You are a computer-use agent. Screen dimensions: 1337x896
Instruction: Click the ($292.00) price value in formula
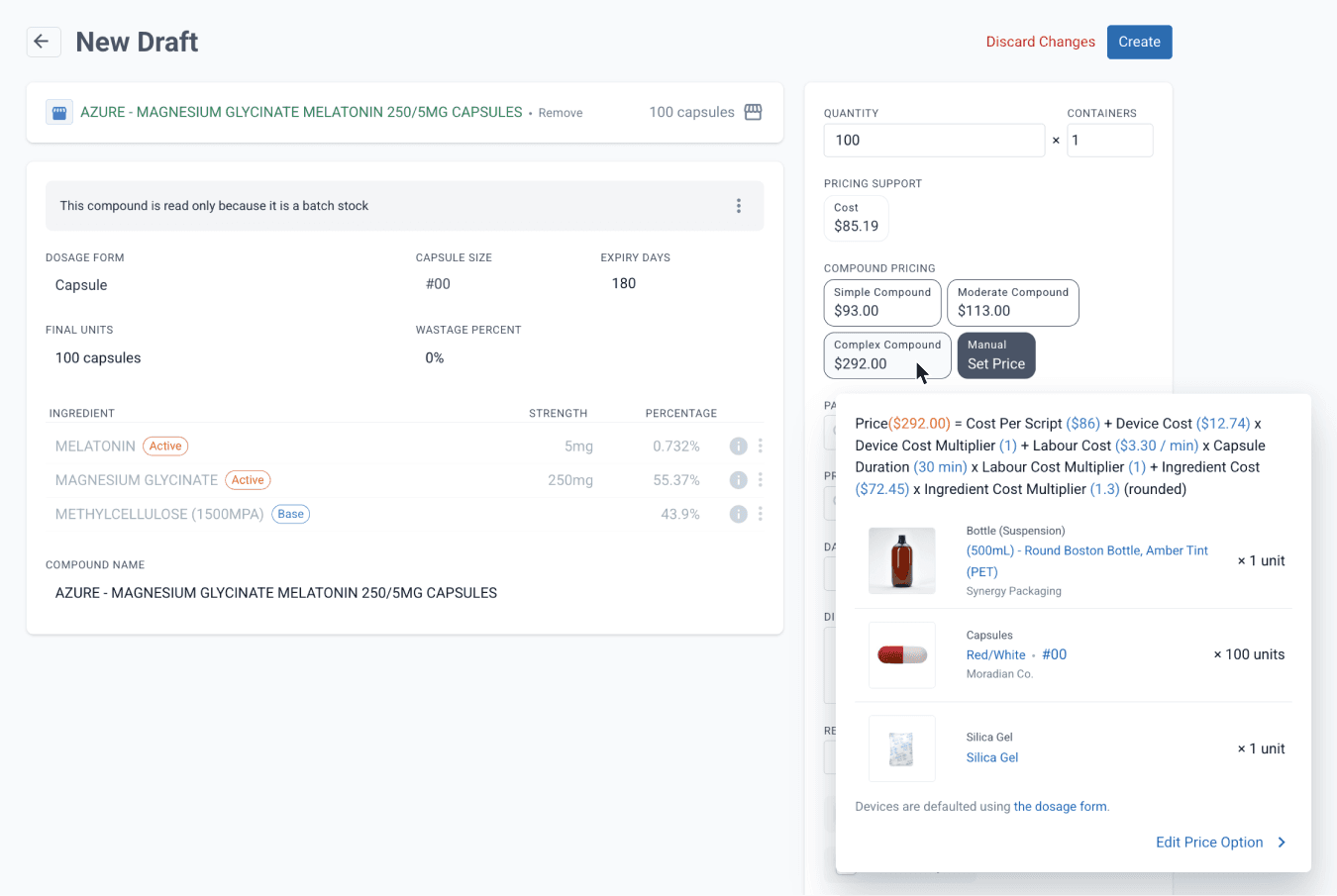[x=919, y=424]
